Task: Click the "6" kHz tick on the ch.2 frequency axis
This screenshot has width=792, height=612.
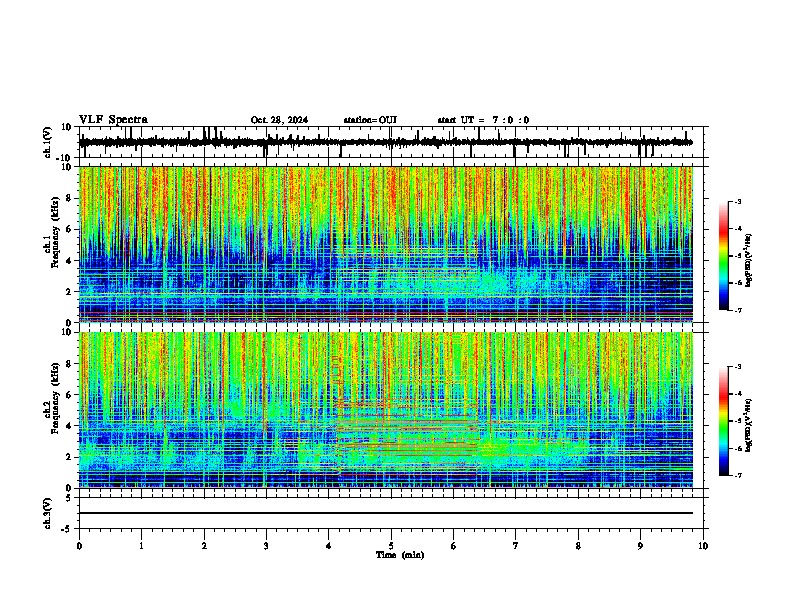Action: tap(69, 395)
